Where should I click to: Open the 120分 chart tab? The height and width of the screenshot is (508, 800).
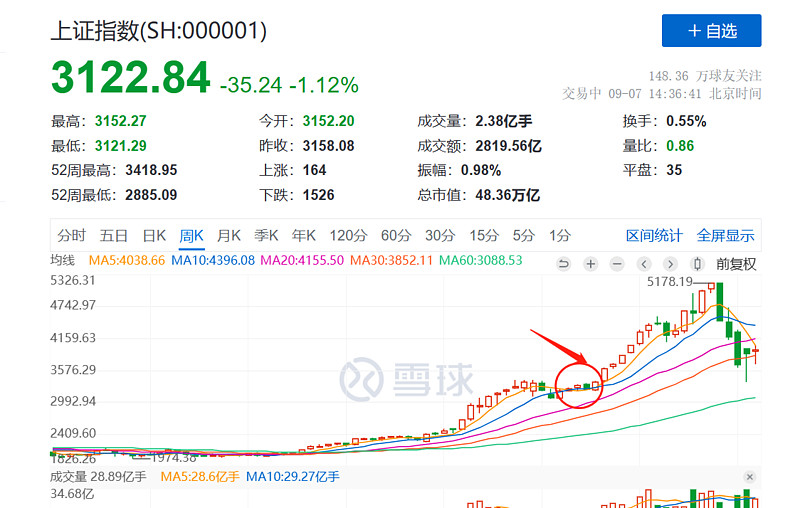point(348,236)
